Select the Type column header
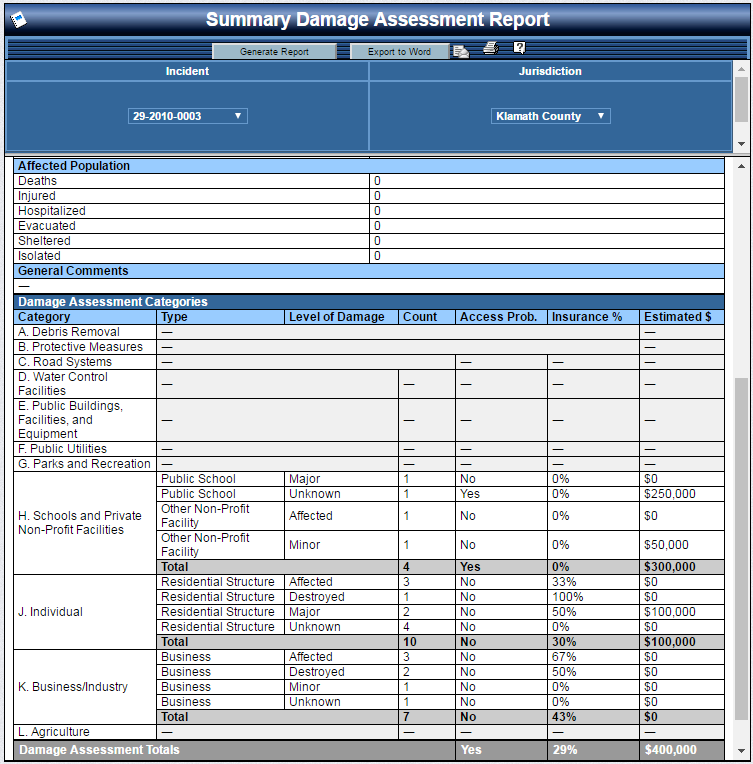 point(174,317)
